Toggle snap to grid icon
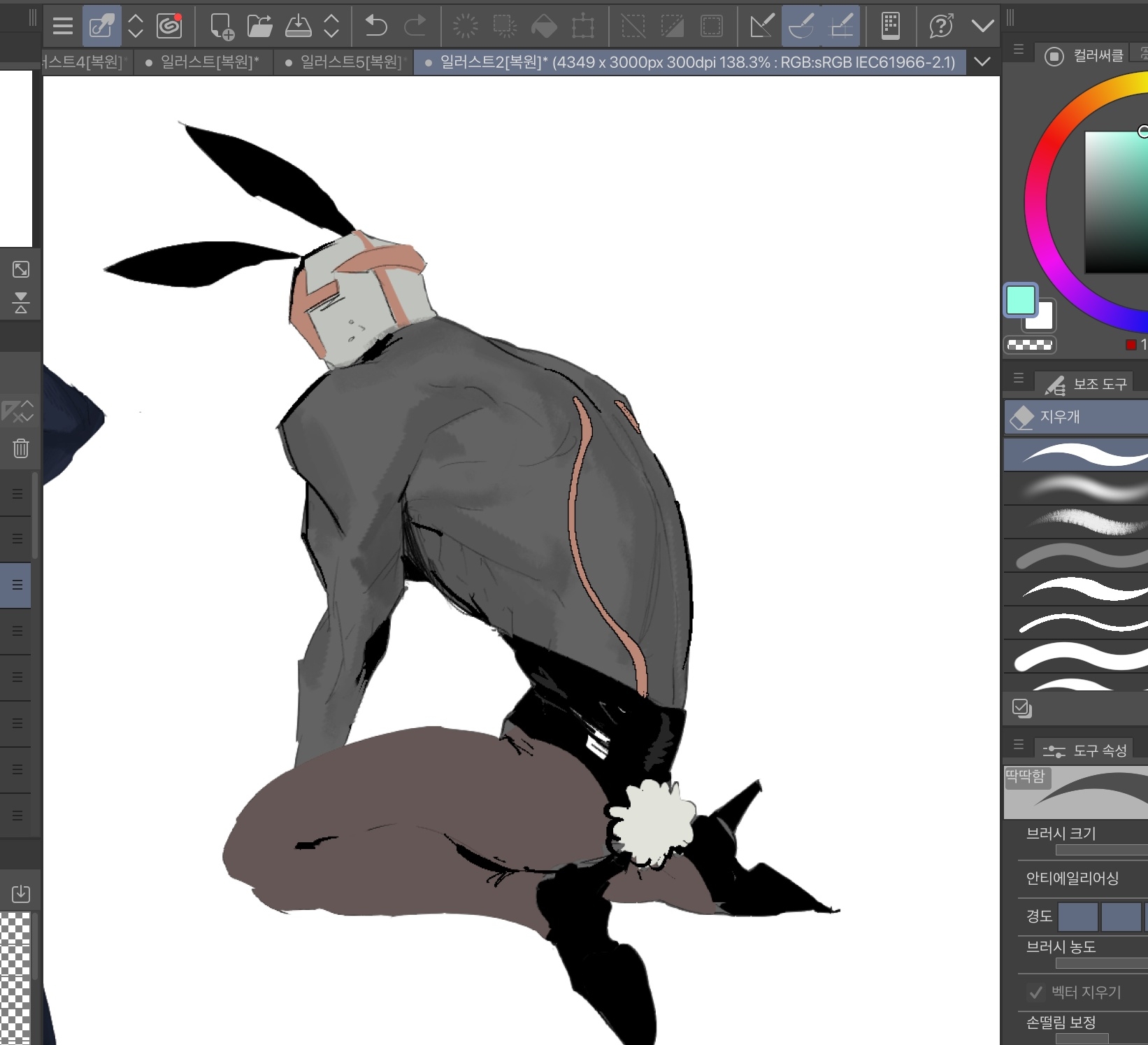Screen dimensions: 1148x1045 841,27
